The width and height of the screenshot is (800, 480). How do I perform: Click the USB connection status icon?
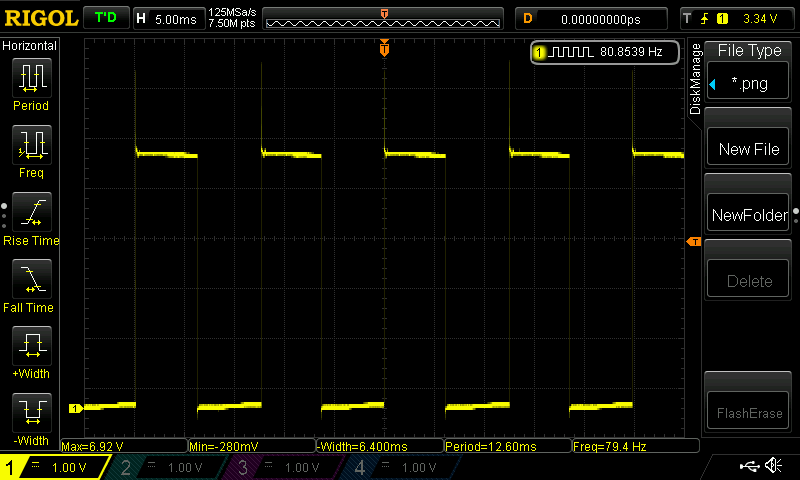click(x=749, y=466)
